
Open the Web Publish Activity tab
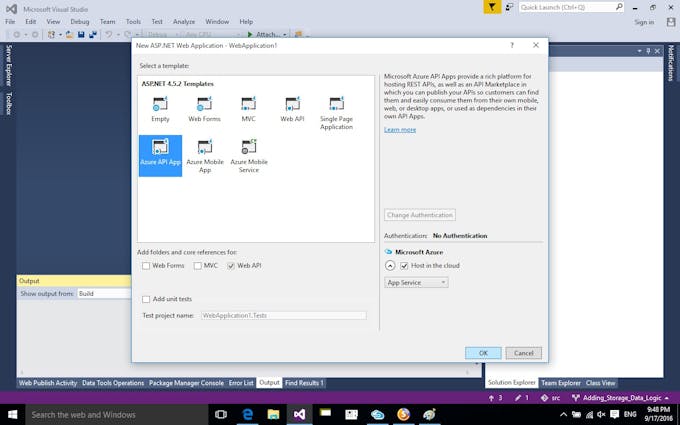(x=48, y=383)
